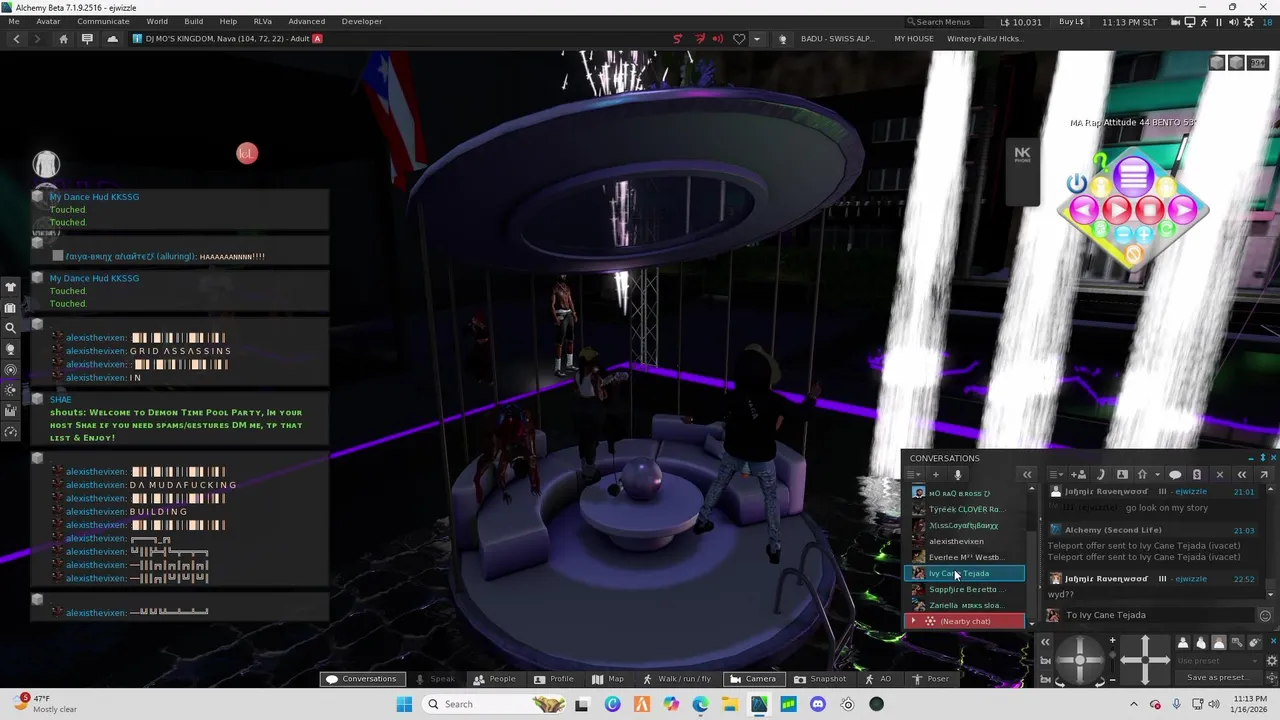This screenshot has height=720, width=1280.
Task: Open the People toolbar button
Action: point(494,679)
